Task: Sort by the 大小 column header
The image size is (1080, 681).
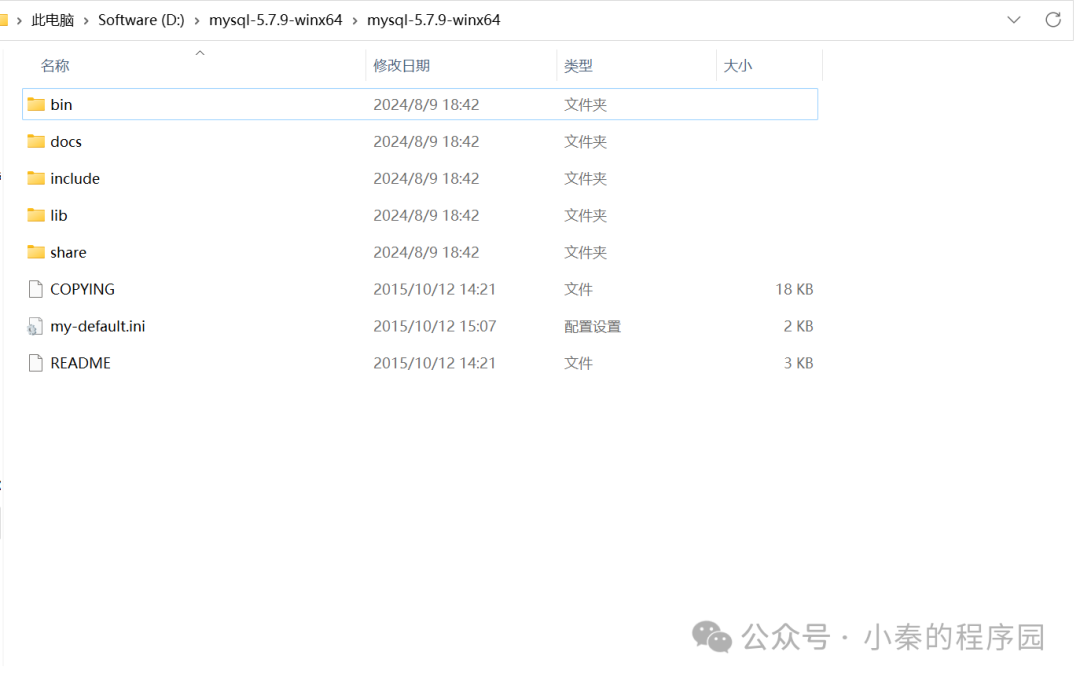Action: click(x=738, y=65)
